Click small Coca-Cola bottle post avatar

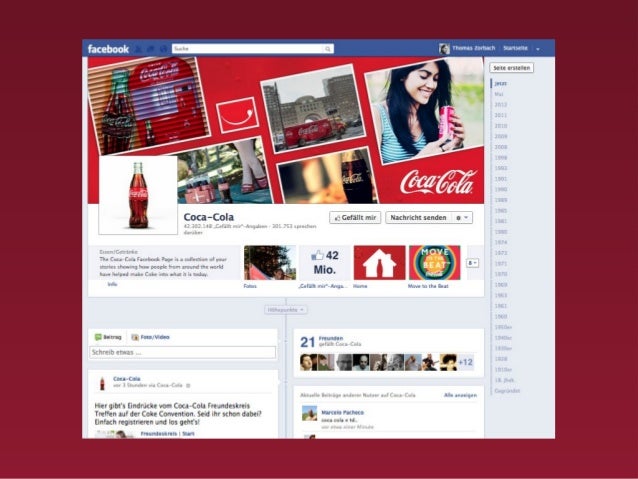(x=102, y=383)
